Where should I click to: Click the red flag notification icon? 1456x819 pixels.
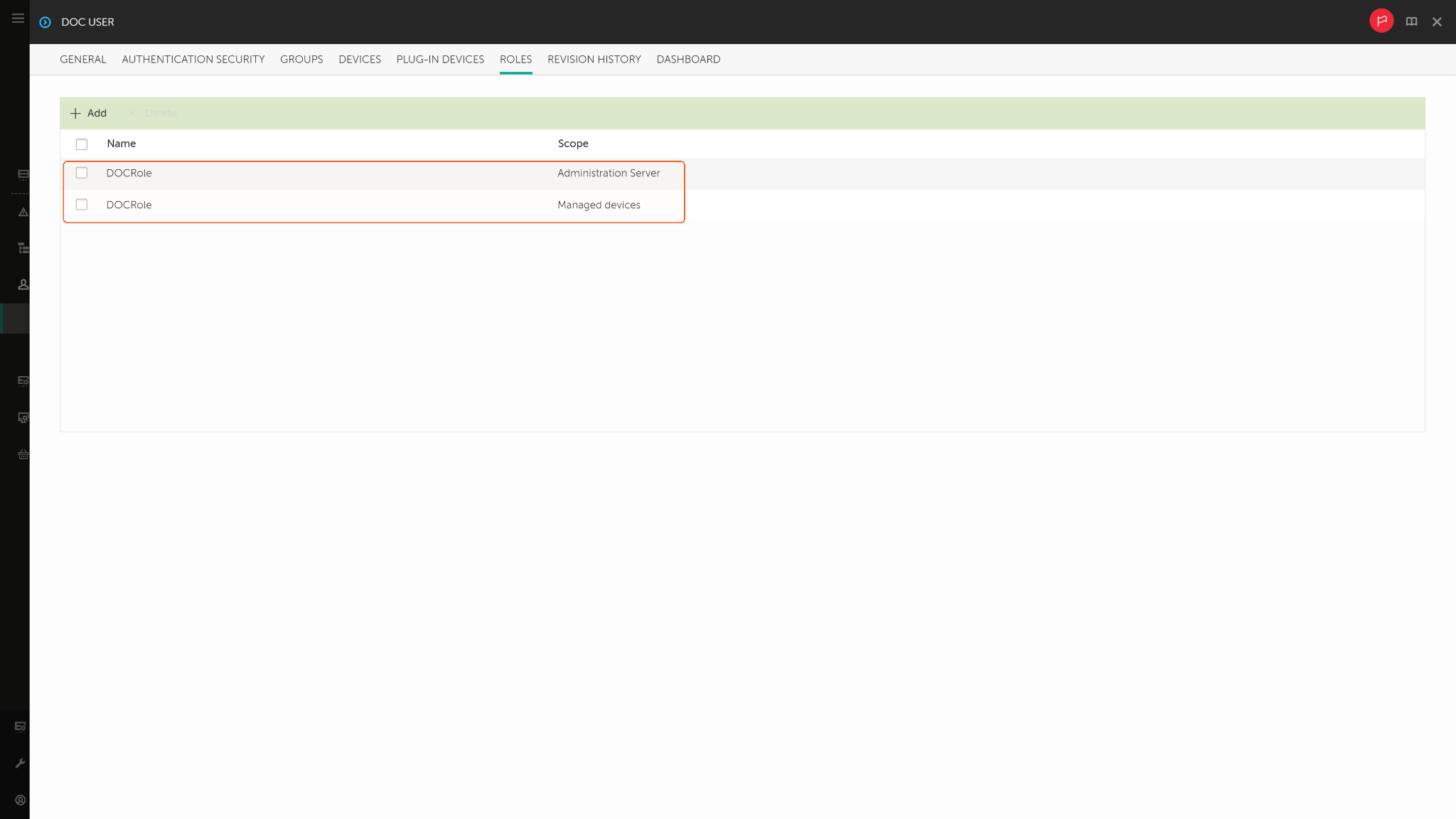click(1381, 21)
